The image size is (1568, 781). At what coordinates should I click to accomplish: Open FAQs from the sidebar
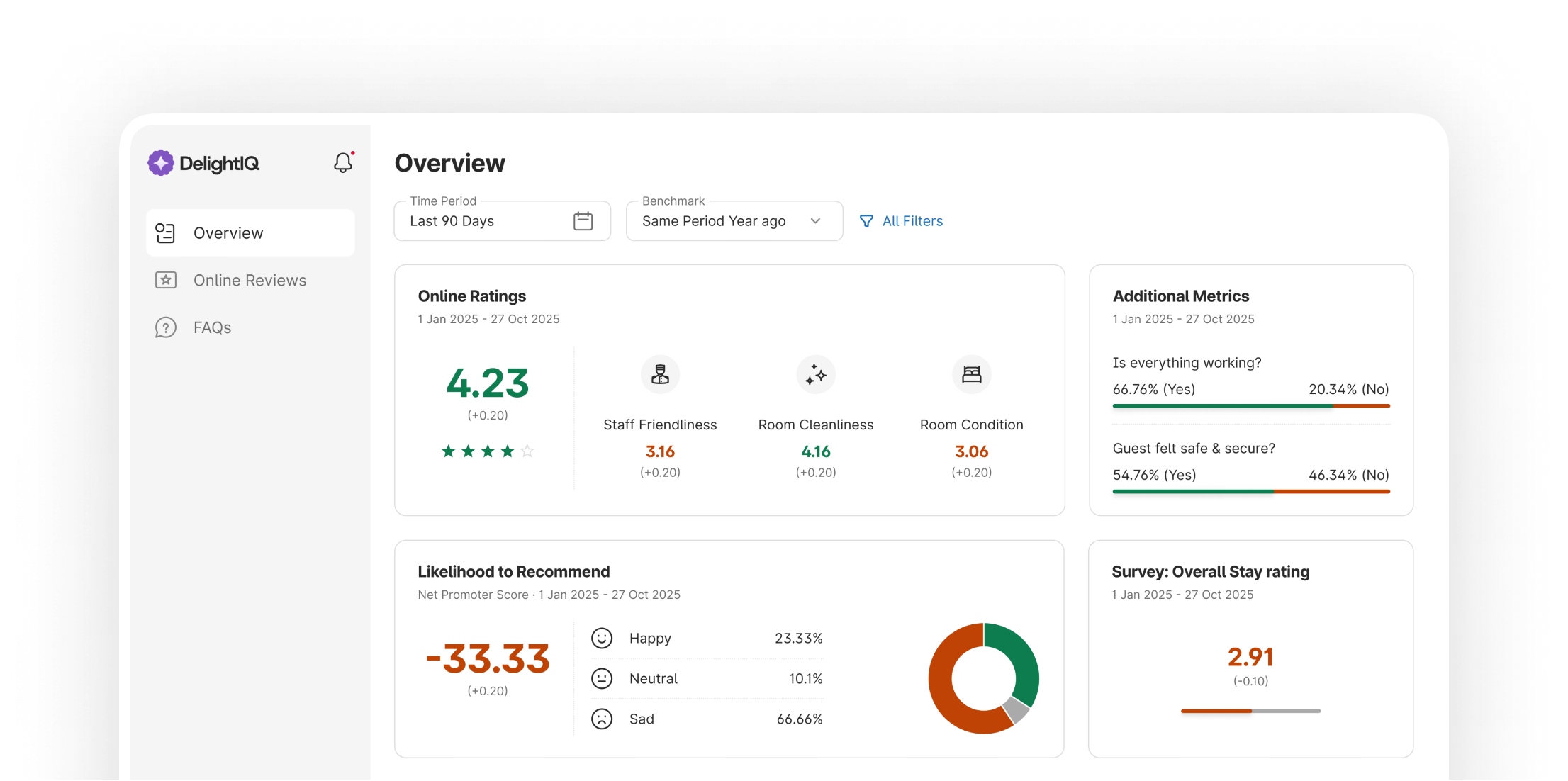(212, 327)
